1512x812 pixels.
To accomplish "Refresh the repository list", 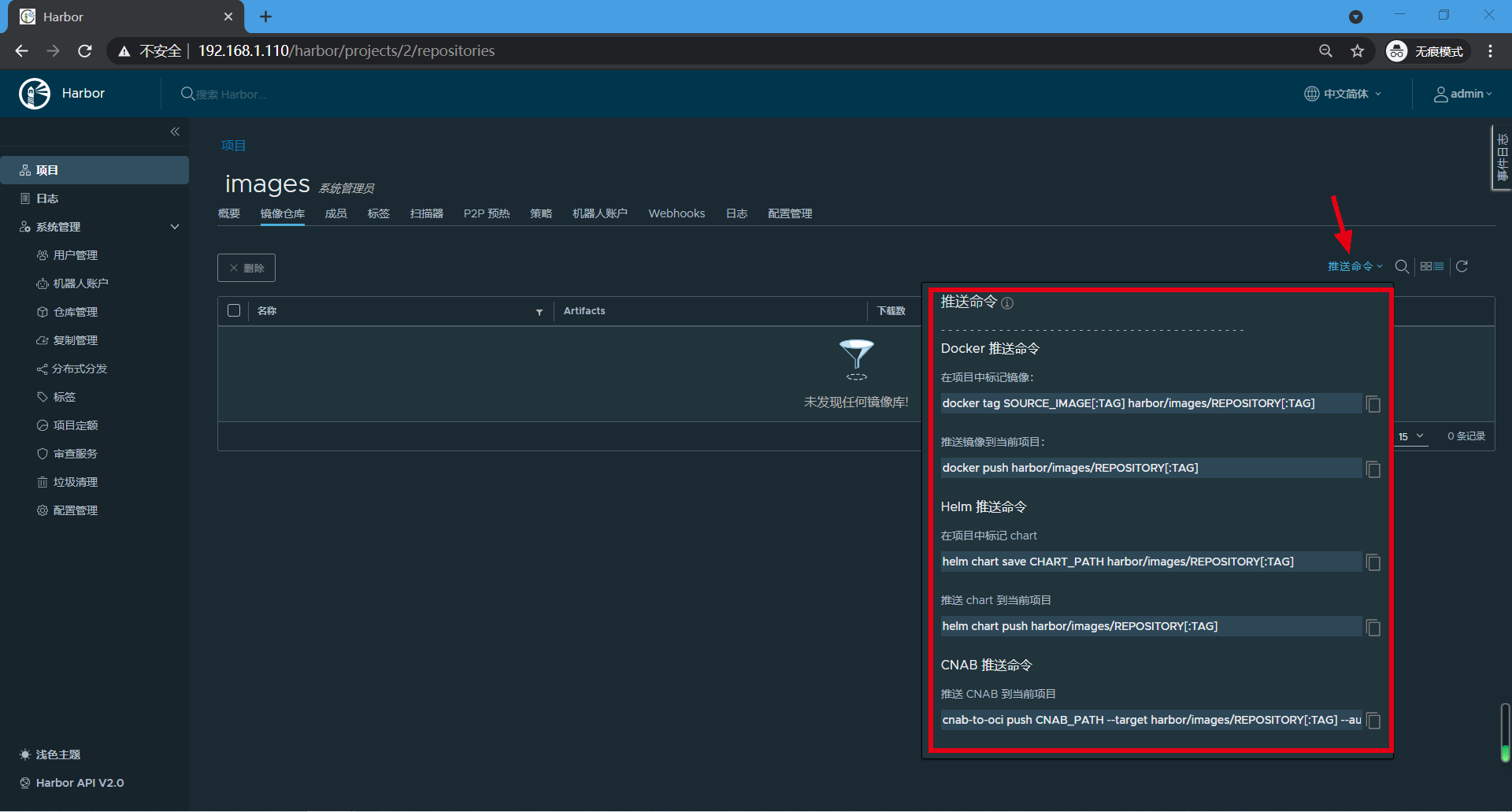I will tap(1462, 266).
